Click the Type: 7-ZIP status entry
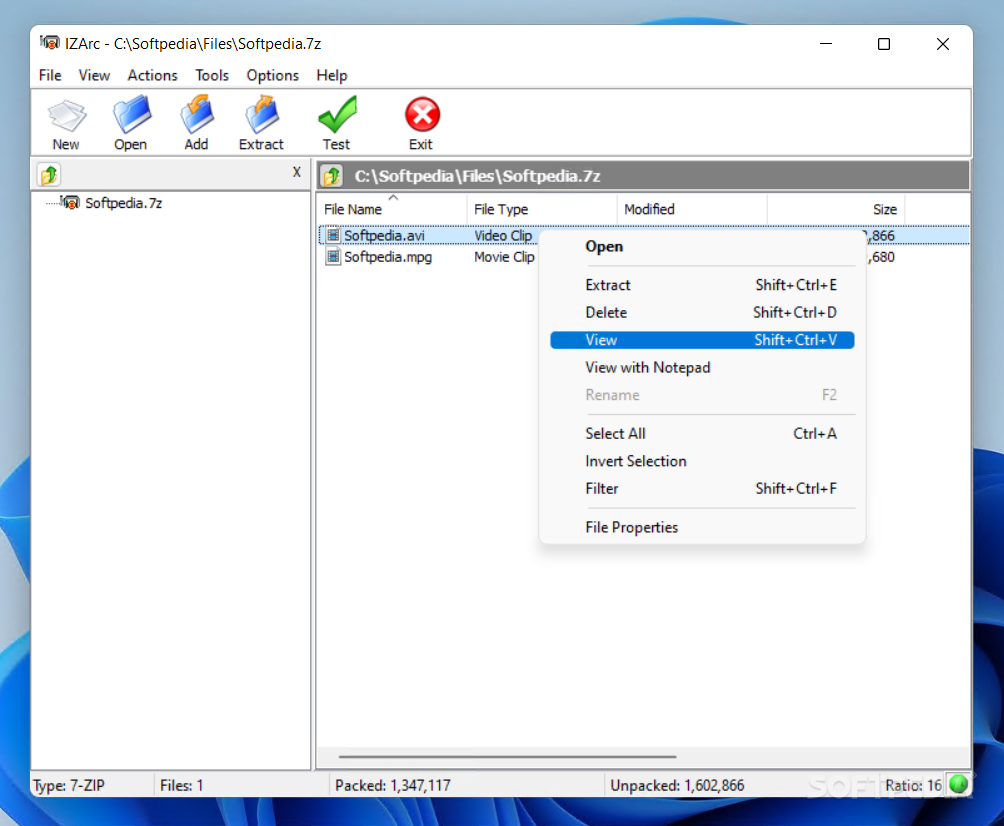The height and width of the screenshot is (826, 1004). (x=69, y=785)
